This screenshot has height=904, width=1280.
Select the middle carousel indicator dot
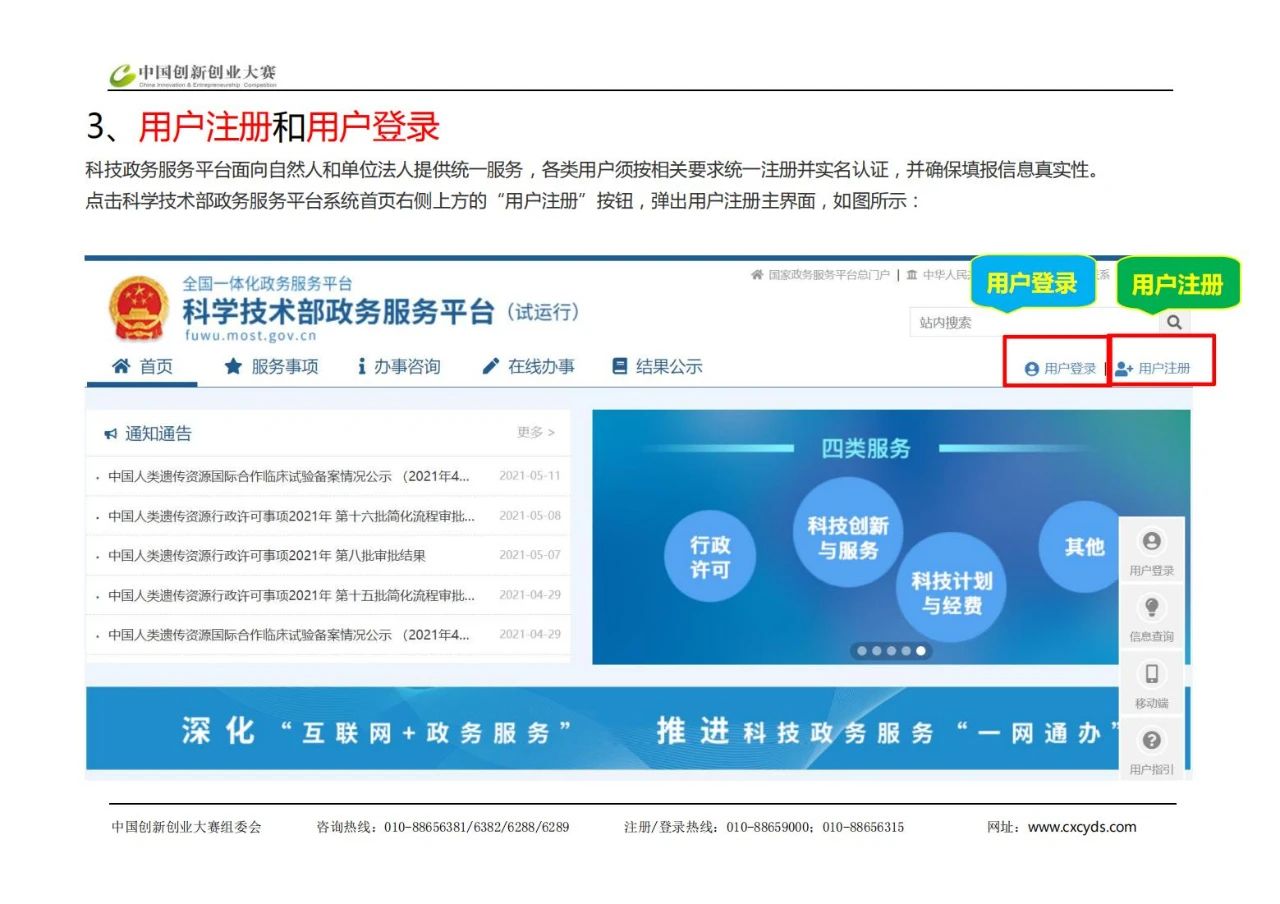click(891, 651)
